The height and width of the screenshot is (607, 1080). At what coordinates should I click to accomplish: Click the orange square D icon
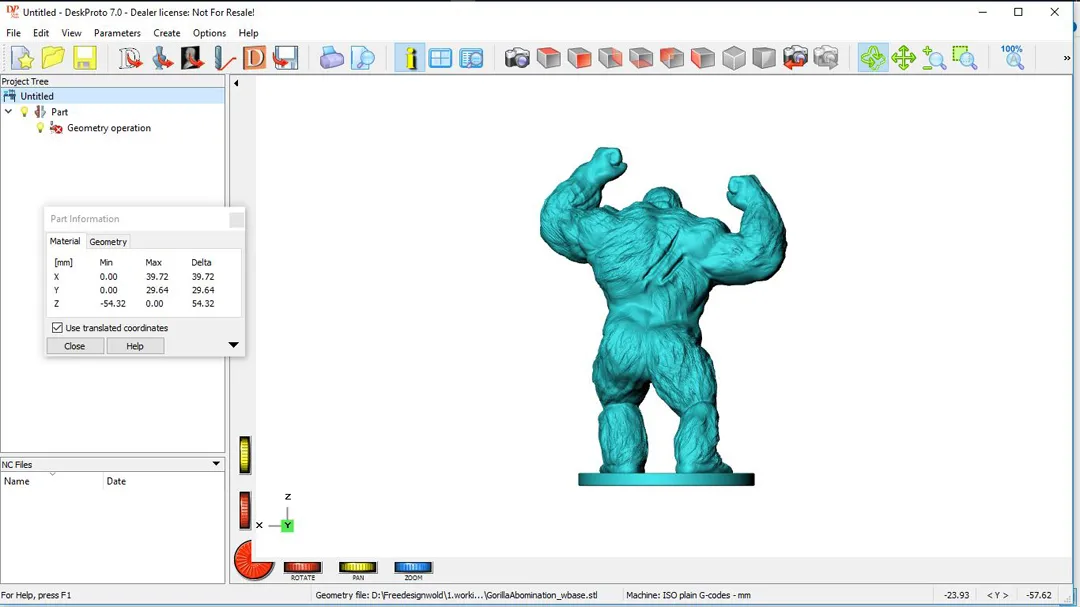(254, 59)
